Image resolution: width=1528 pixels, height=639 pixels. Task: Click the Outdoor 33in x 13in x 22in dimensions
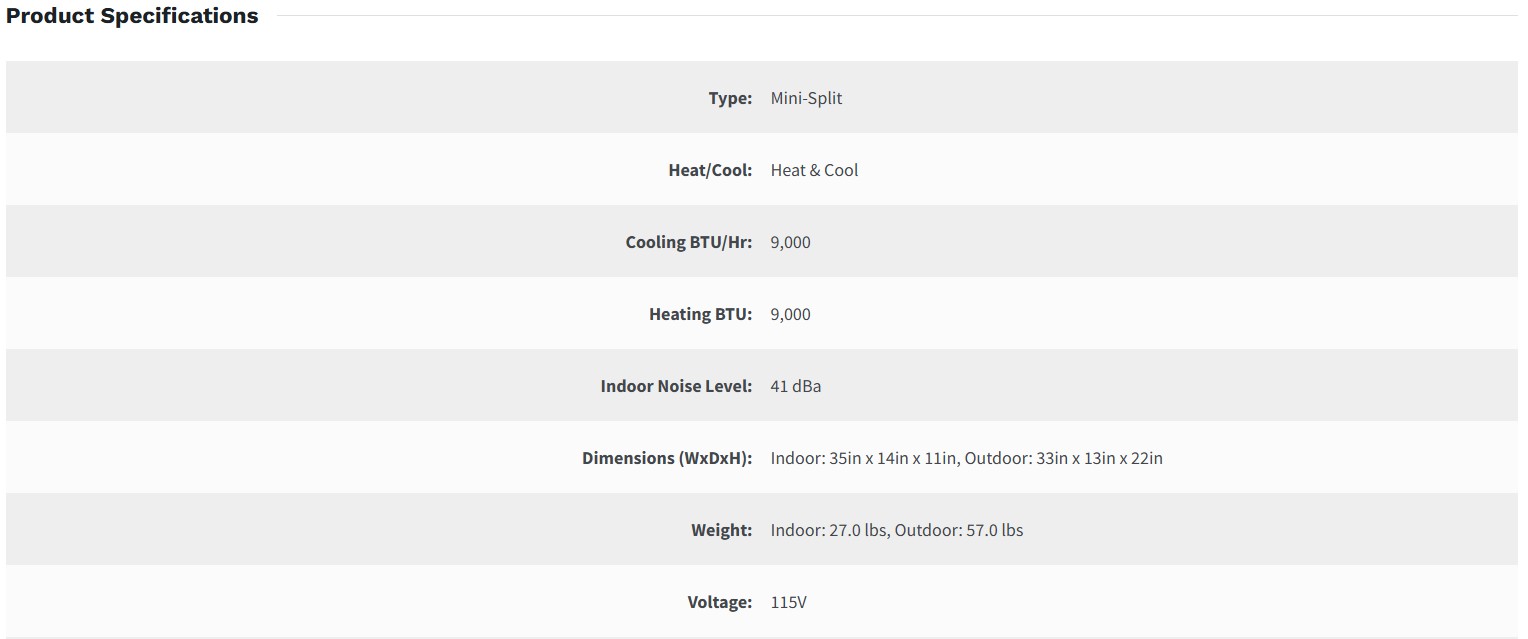(x=1064, y=458)
